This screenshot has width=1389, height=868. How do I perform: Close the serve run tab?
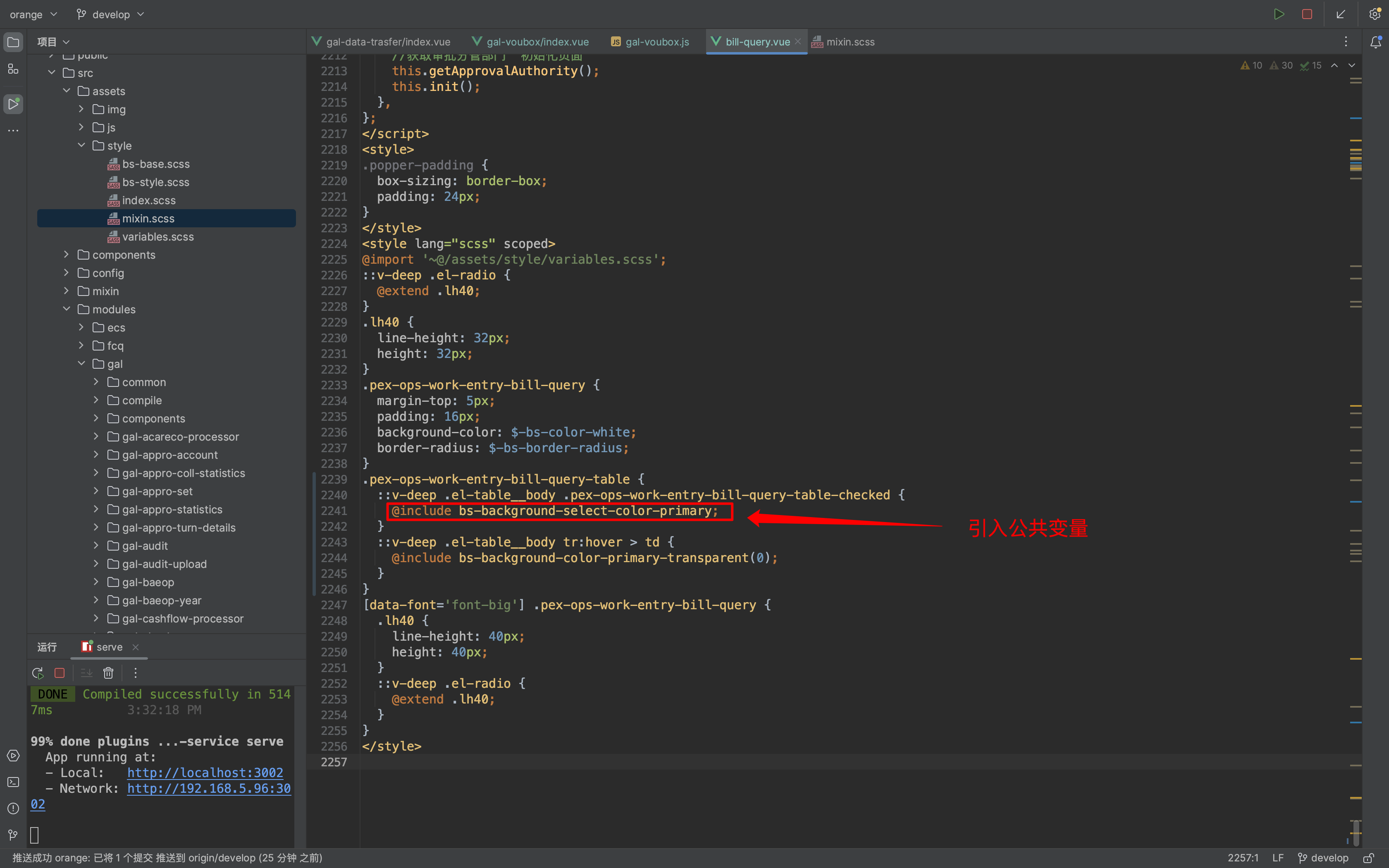(136, 647)
